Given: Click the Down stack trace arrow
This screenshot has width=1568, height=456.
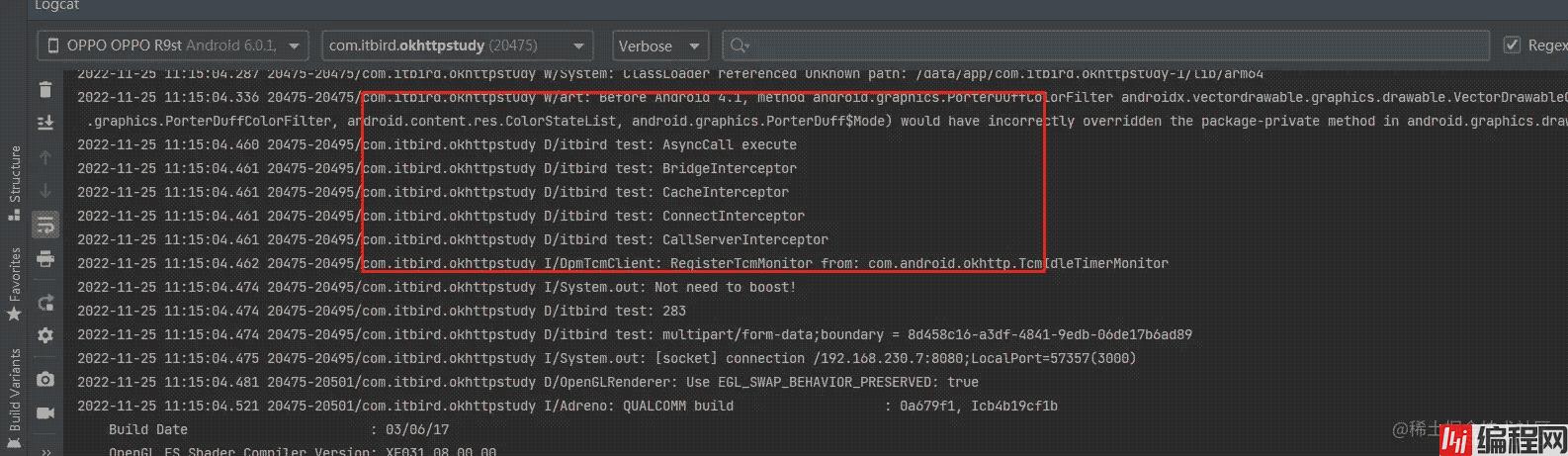Looking at the screenshot, I should tap(45, 191).
